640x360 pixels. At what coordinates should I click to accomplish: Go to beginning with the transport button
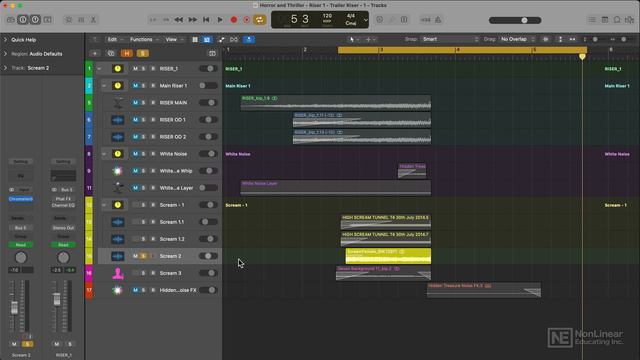tap(206, 20)
